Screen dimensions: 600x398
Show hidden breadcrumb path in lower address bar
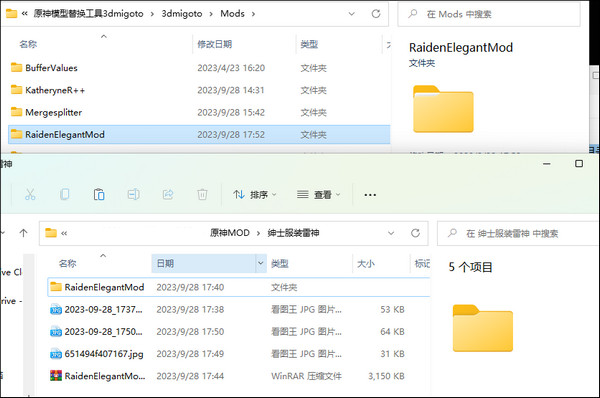64,233
